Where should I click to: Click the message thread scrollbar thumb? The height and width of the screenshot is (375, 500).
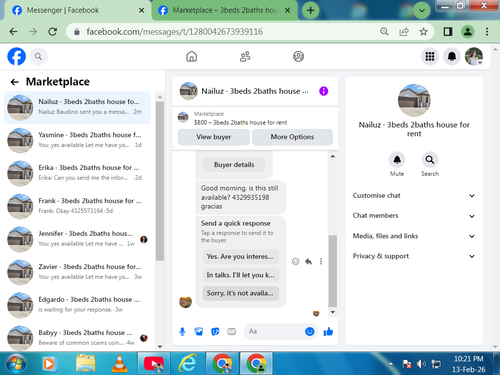(333, 271)
